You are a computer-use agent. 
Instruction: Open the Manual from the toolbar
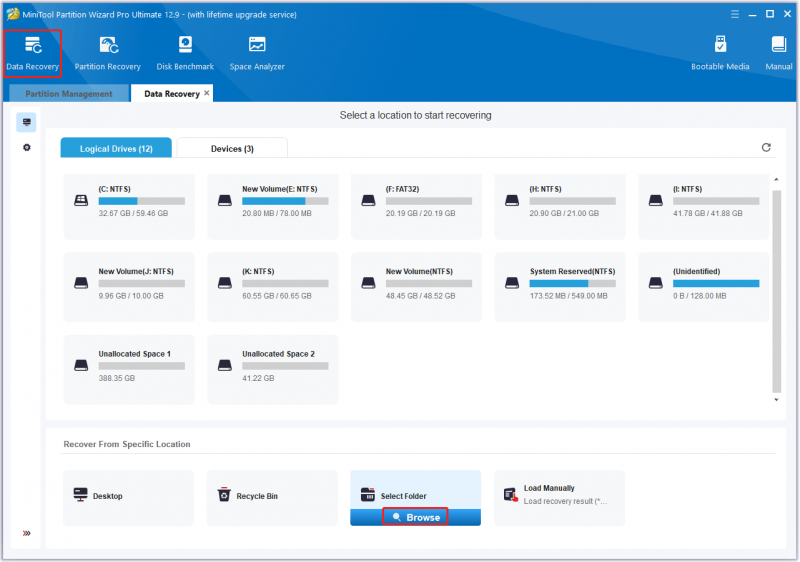pyautogui.click(x=779, y=54)
